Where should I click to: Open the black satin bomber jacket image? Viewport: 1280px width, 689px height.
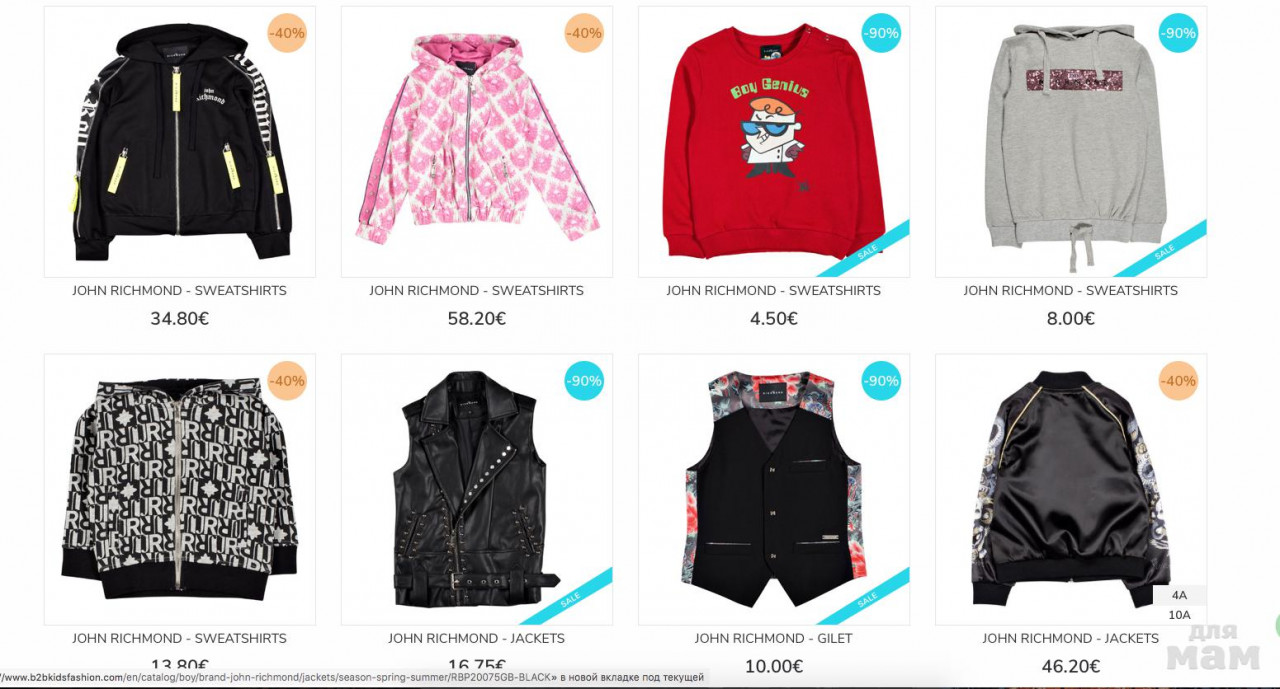click(1071, 490)
